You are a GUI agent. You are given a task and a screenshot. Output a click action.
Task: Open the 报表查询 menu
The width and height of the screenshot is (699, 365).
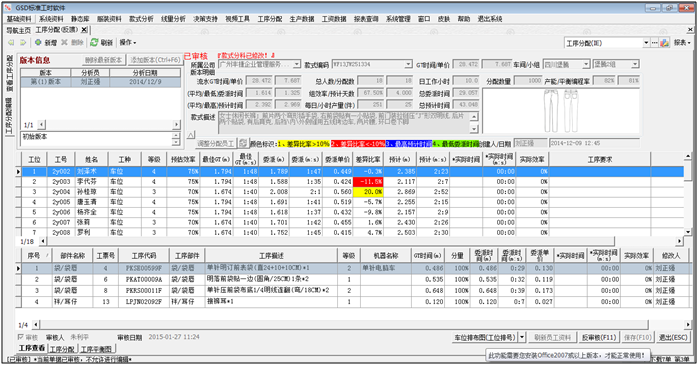[x=366, y=19]
